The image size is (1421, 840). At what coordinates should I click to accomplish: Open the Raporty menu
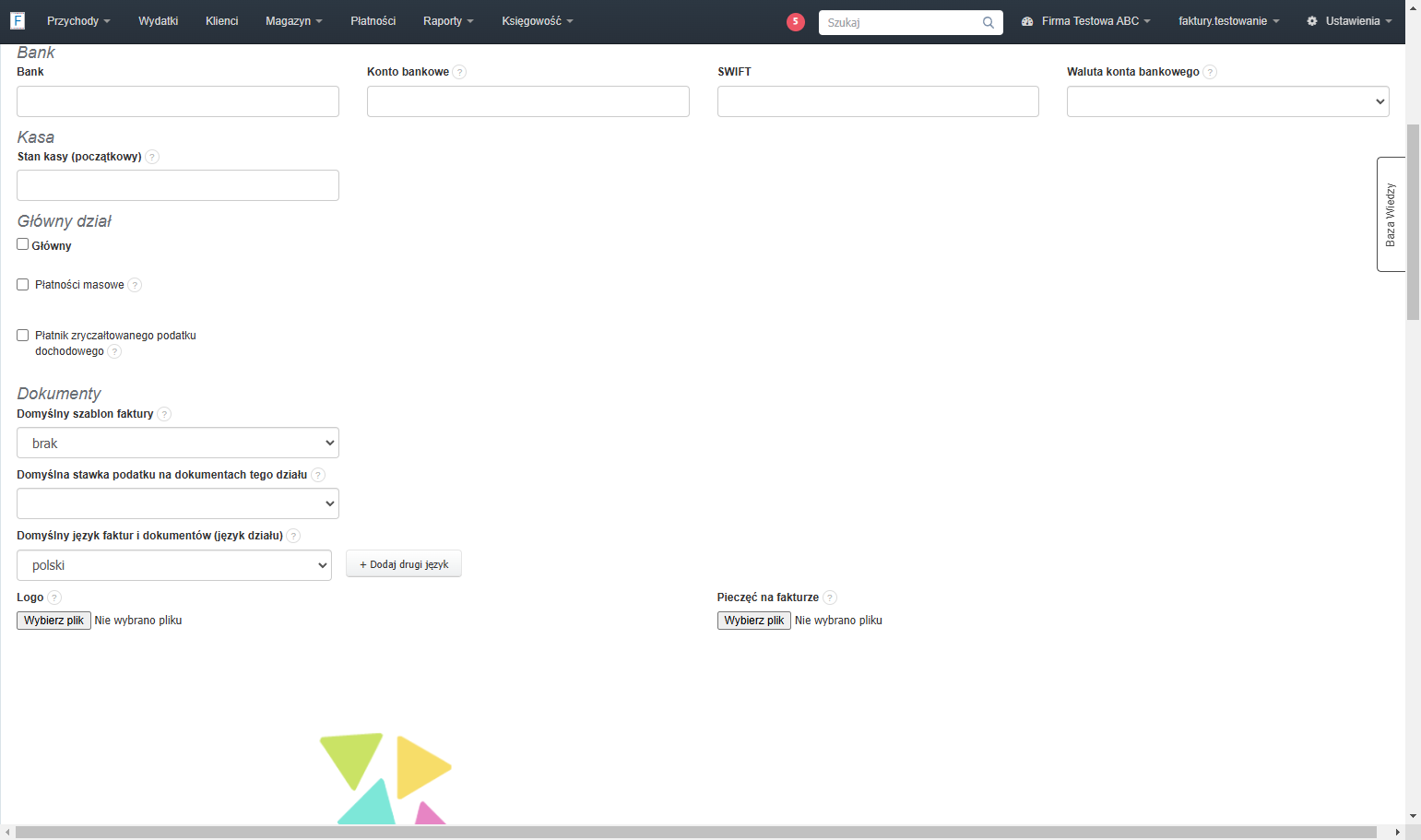[448, 21]
